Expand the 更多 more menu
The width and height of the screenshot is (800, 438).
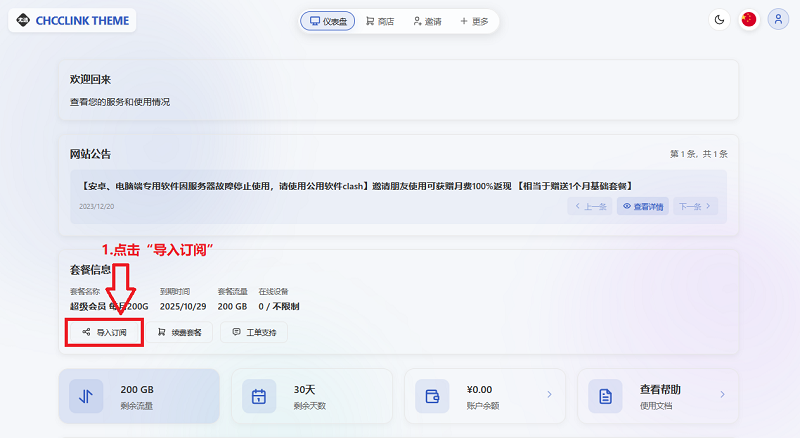pos(474,21)
